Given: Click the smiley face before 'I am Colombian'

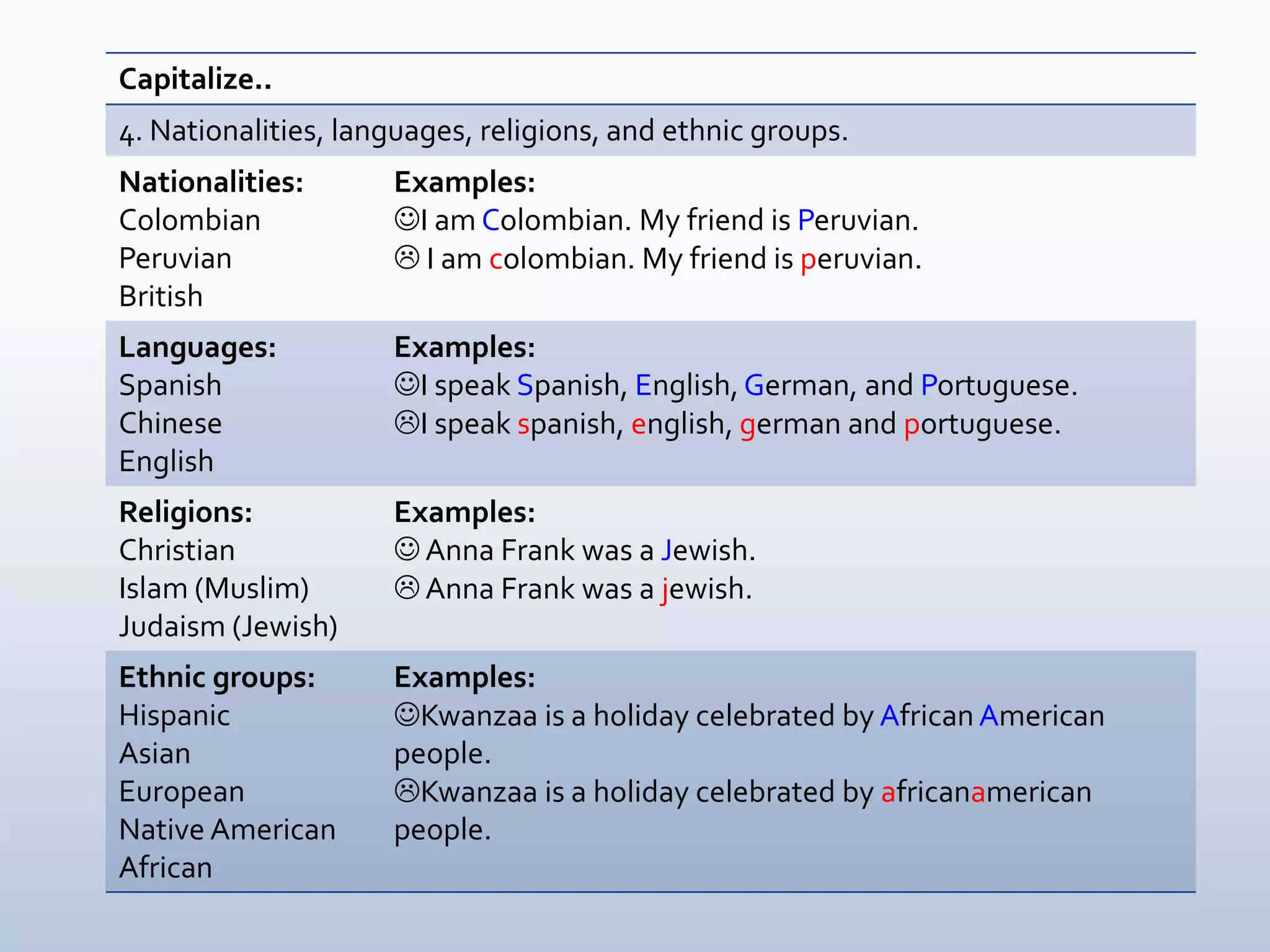Looking at the screenshot, I should [x=407, y=219].
